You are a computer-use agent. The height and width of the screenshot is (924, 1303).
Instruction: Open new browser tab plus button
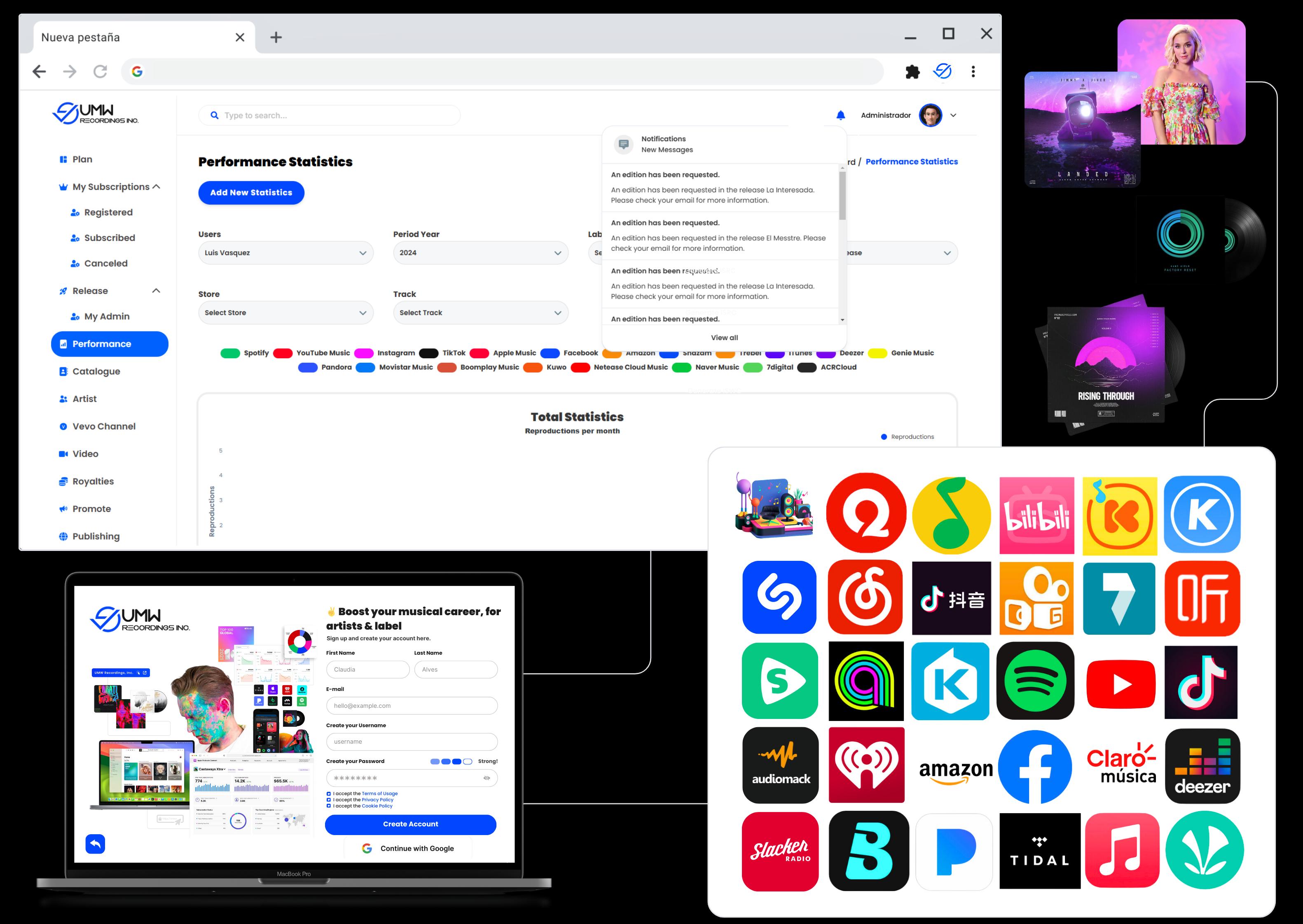tap(276, 37)
